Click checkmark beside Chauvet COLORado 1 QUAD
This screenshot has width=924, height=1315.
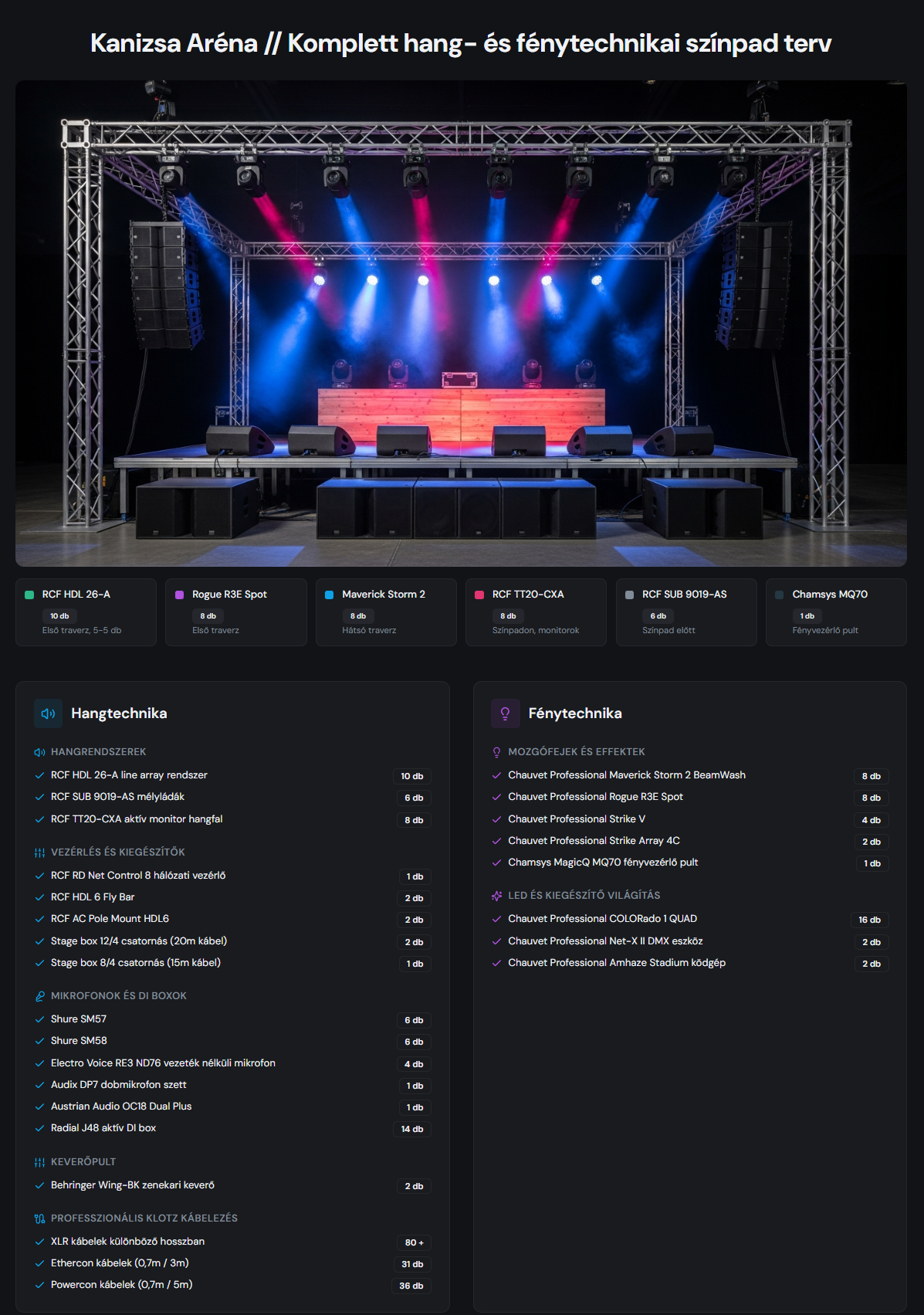(496, 919)
